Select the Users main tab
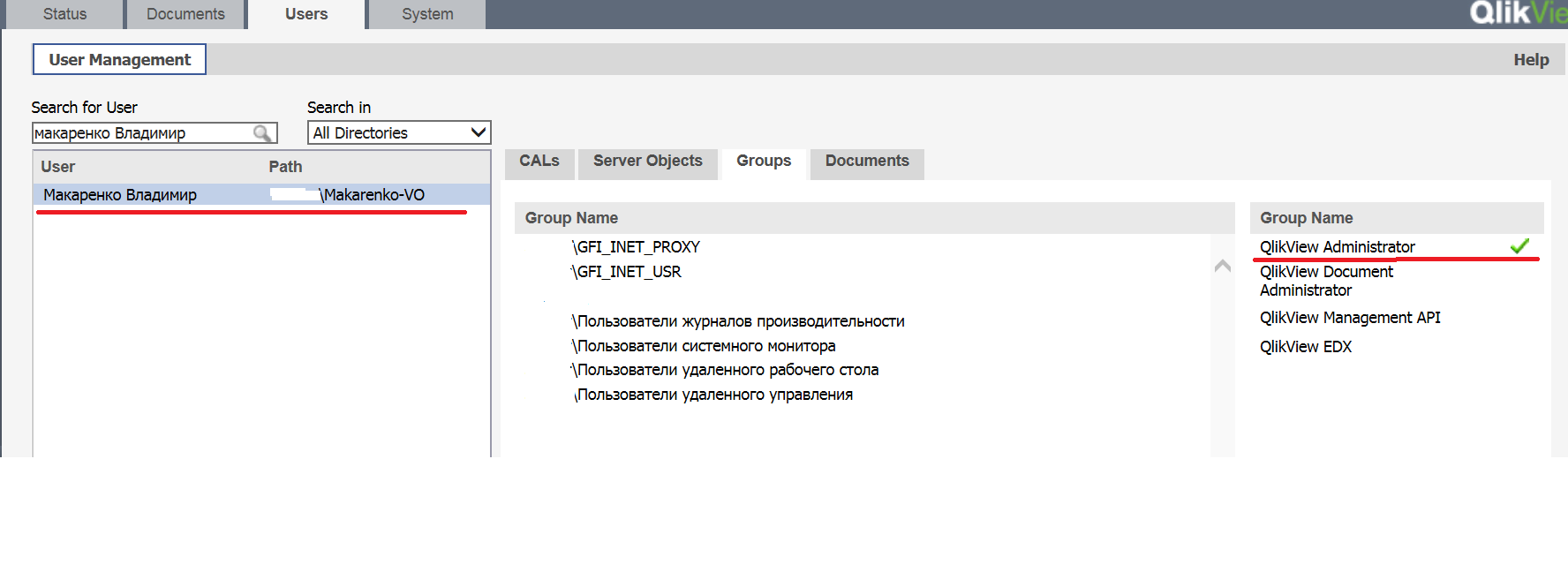The height and width of the screenshot is (572, 1568). [306, 14]
